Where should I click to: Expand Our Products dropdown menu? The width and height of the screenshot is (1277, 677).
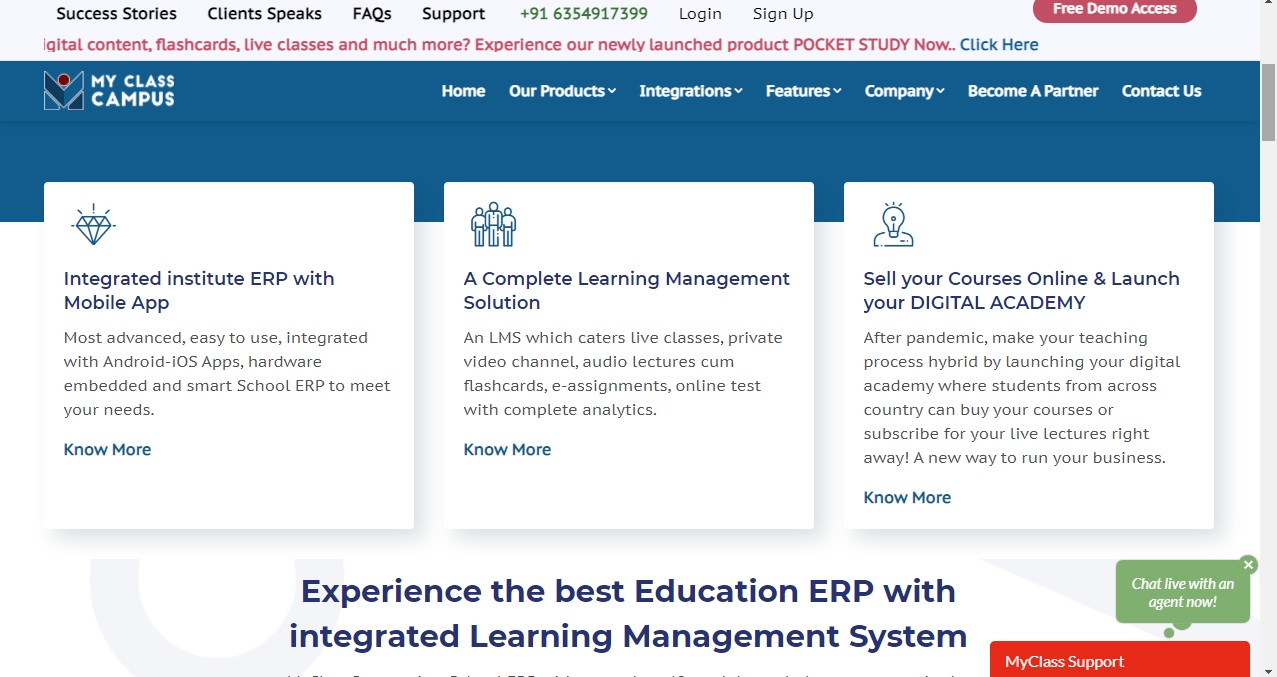tap(562, 91)
